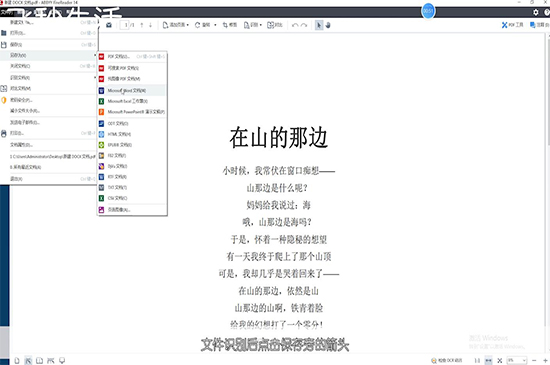The width and height of the screenshot is (550, 365).
Task: Click the highlighted second view icon in status bar
Action: 28,360
